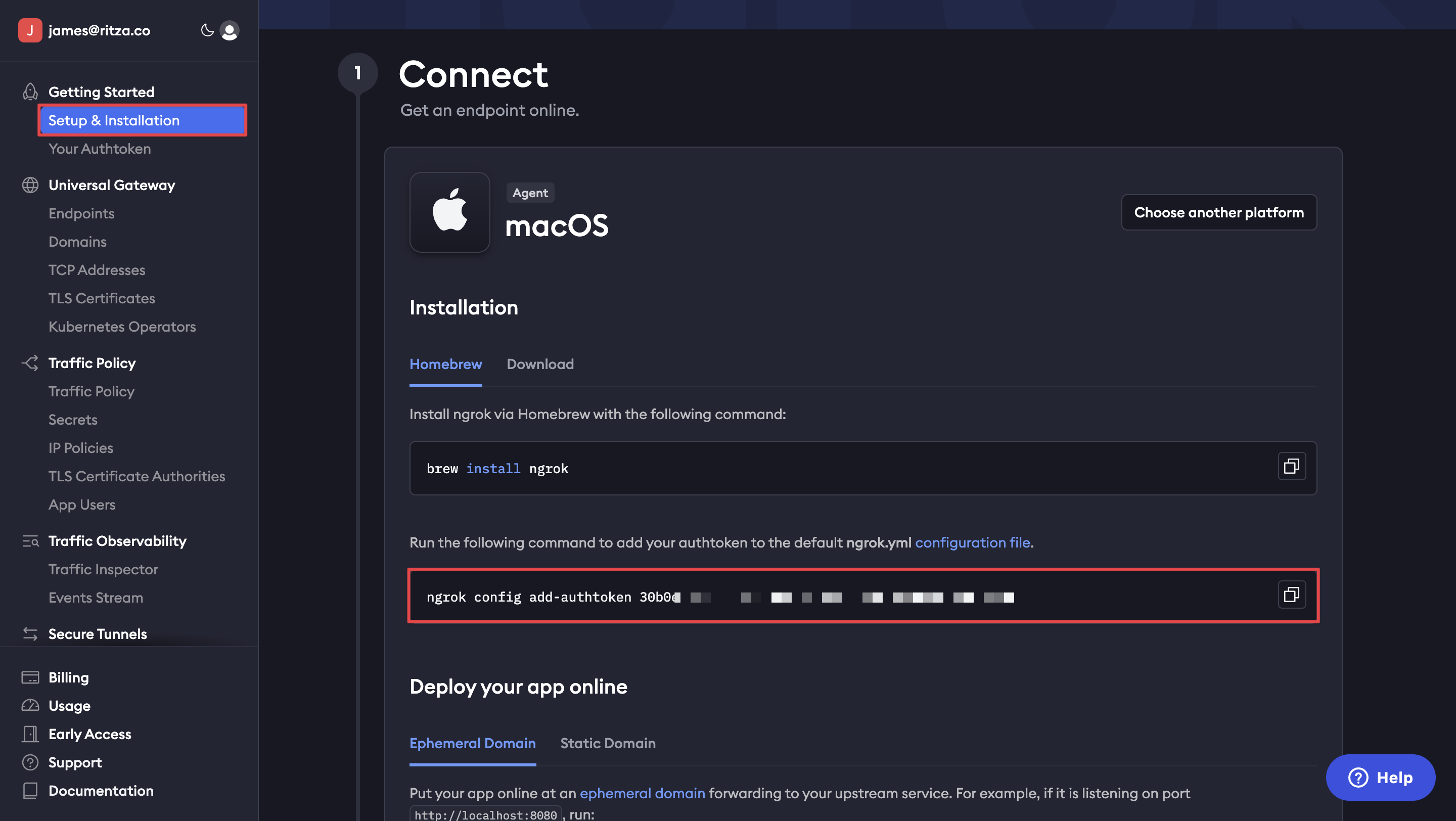Open Support page
The image size is (1456, 821).
coord(75,762)
